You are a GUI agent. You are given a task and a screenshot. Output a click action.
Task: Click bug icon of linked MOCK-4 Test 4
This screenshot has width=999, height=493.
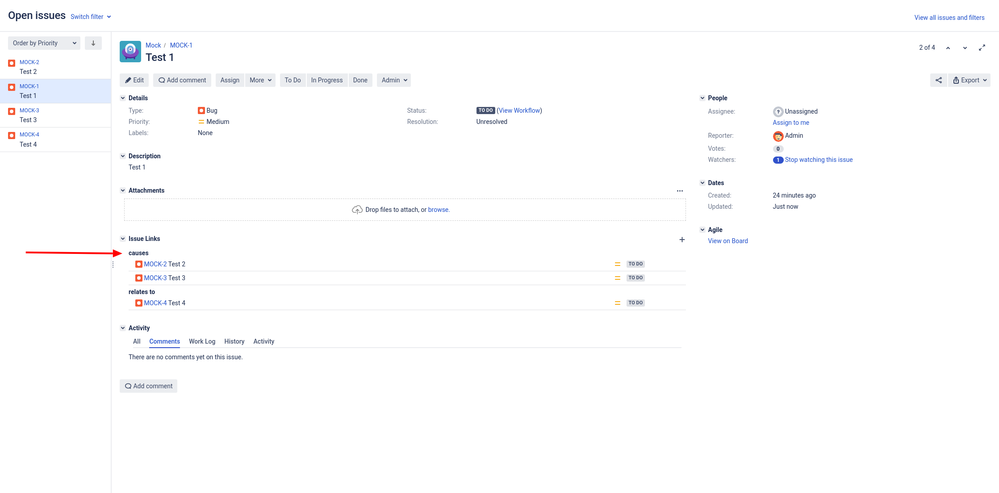click(x=139, y=303)
